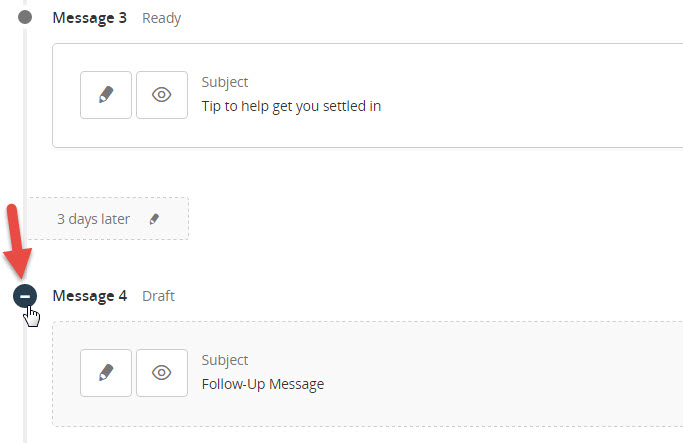Click the dark minus circle beside Message 4

(26, 296)
